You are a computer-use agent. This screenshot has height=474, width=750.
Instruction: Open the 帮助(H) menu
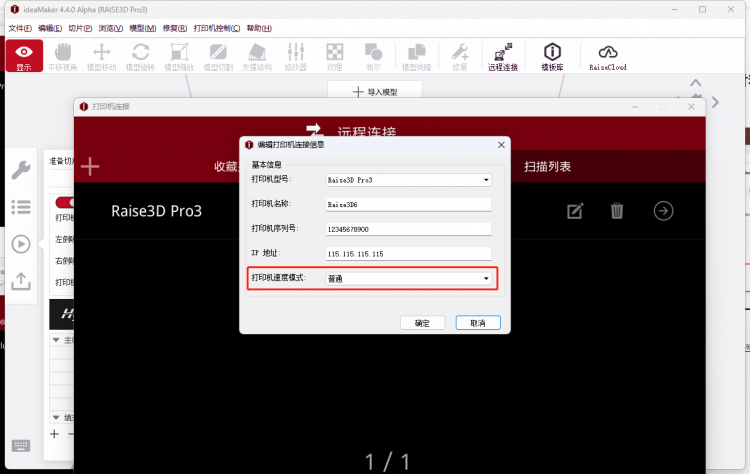pyautogui.click(x=259, y=28)
